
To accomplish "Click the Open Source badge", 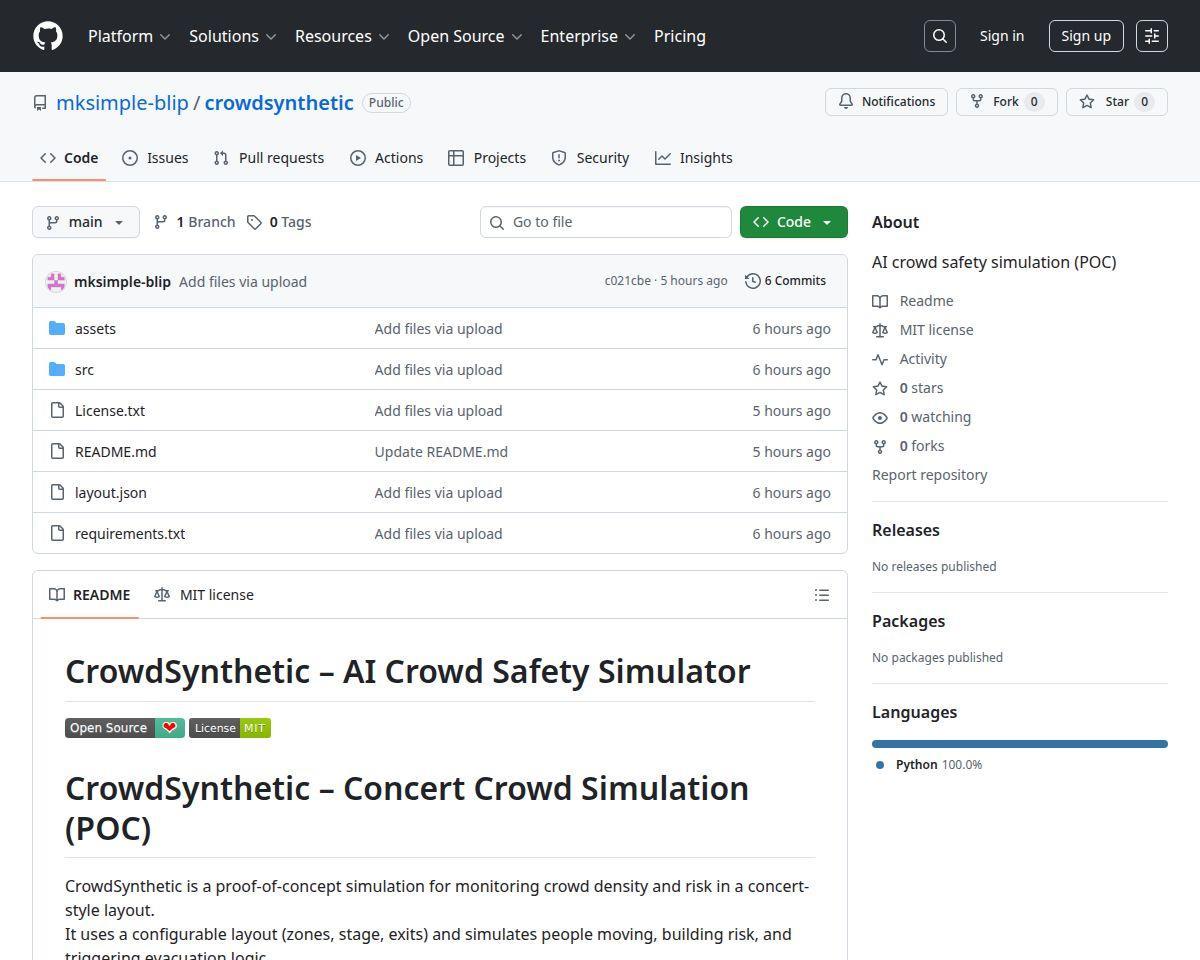I will pos(125,728).
